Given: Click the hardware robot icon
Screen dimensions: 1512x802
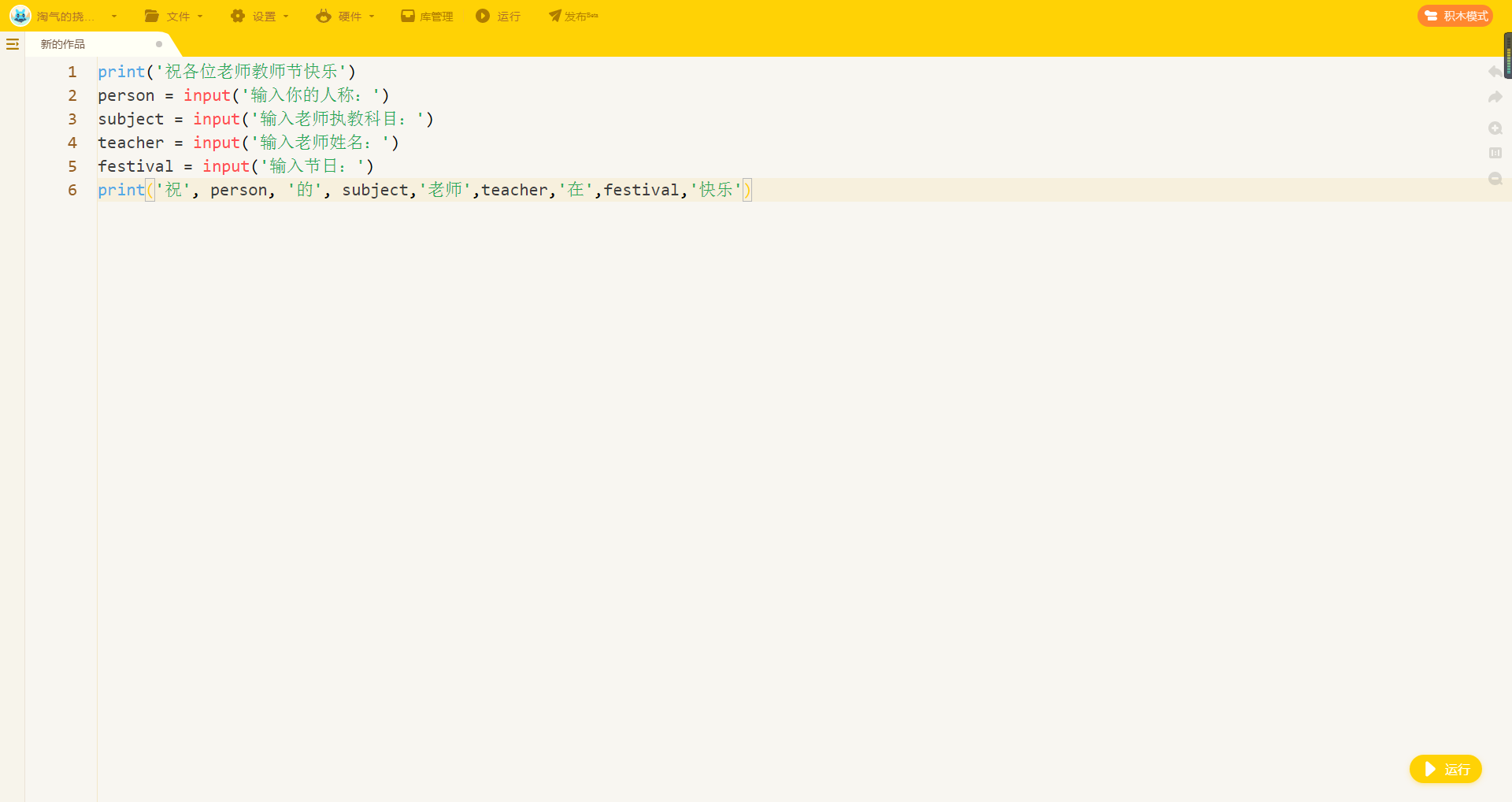Looking at the screenshot, I should click(324, 16).
